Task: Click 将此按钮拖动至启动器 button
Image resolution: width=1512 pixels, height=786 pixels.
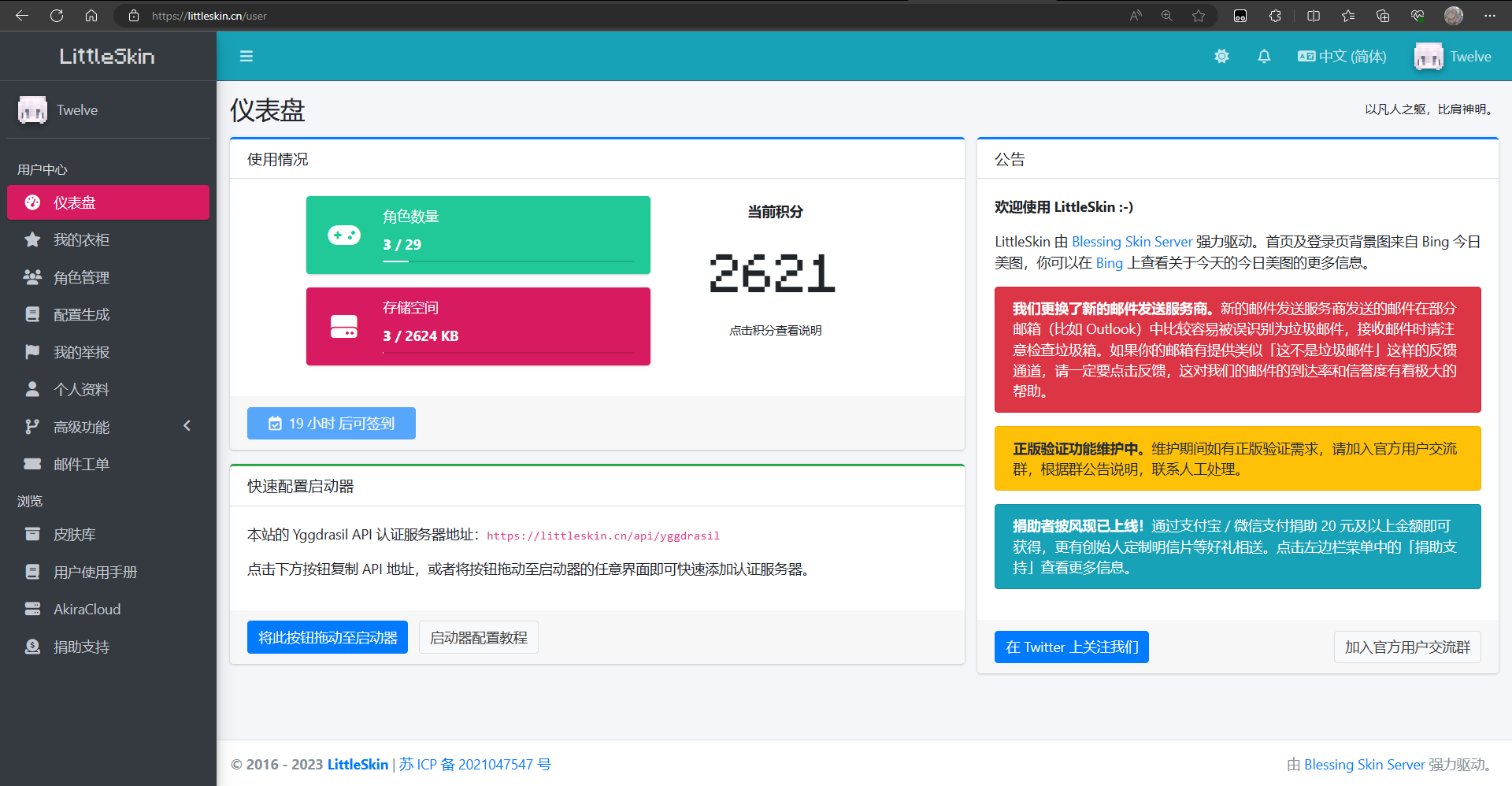Action: pos(328,637)
